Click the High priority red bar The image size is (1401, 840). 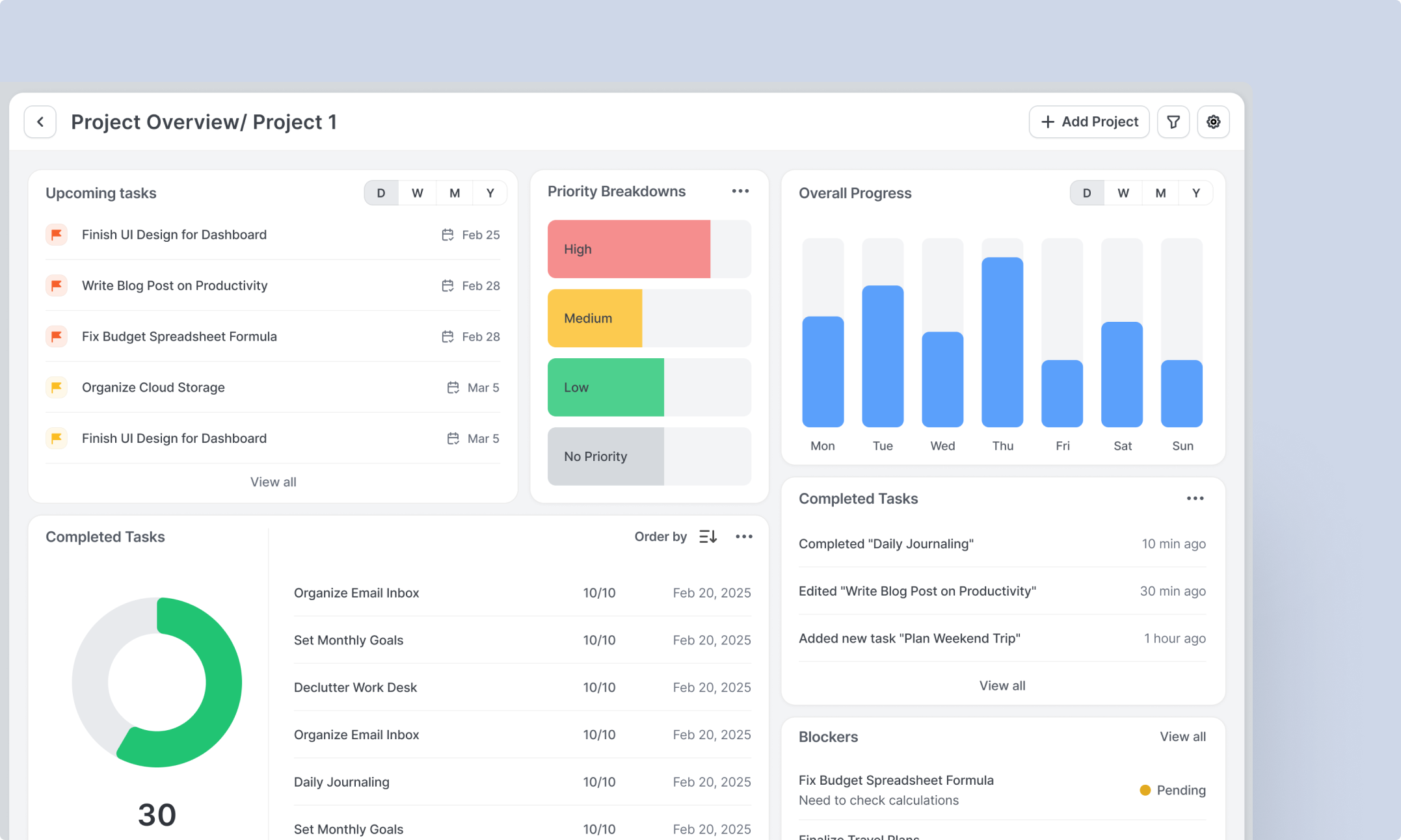pyautogui.click(x=628, y=249)
